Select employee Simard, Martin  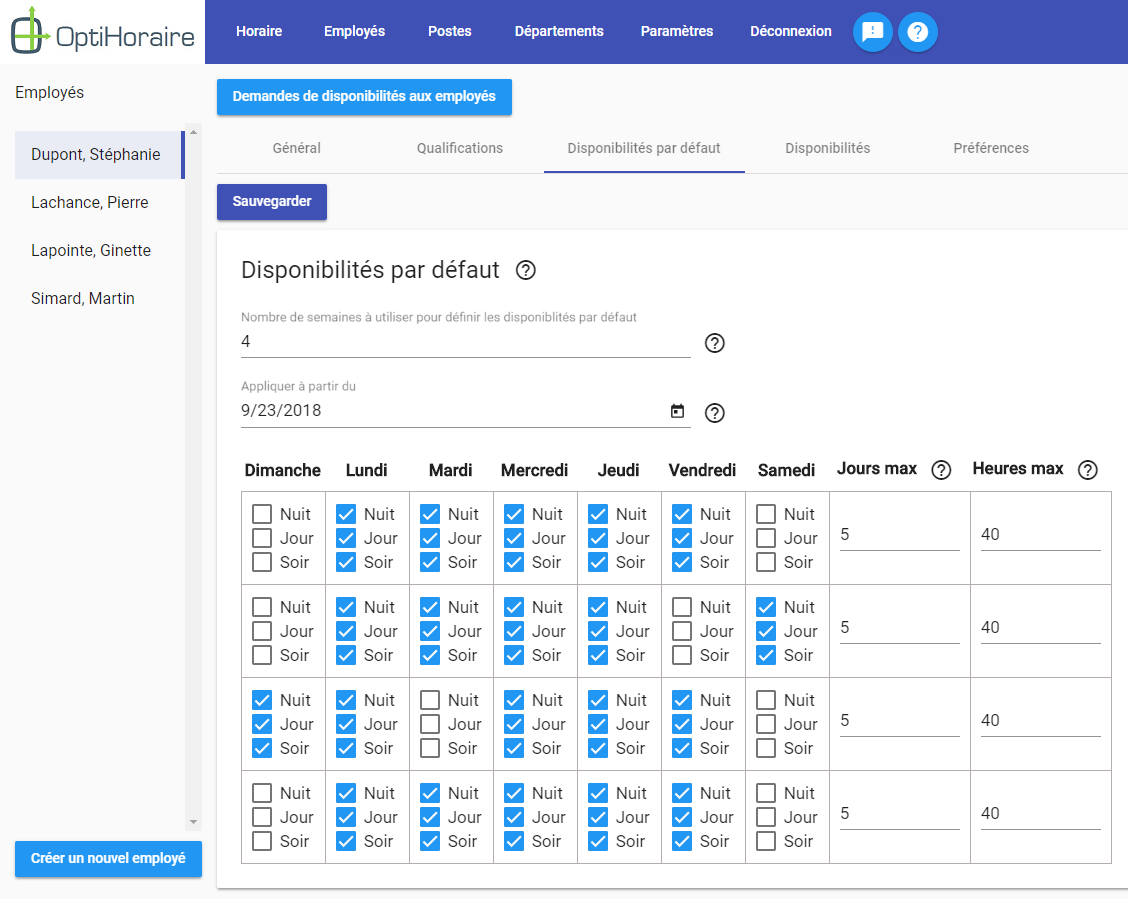point(99,298)
